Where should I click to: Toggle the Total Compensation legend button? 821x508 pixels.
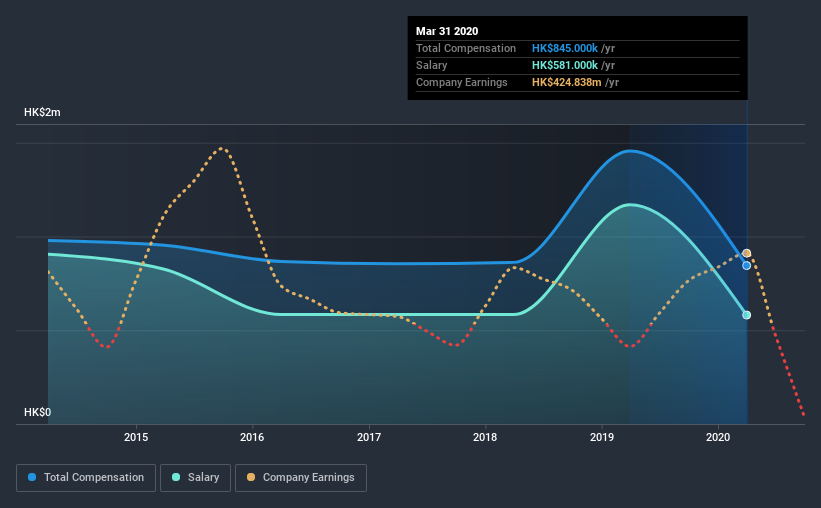[86, 478]
